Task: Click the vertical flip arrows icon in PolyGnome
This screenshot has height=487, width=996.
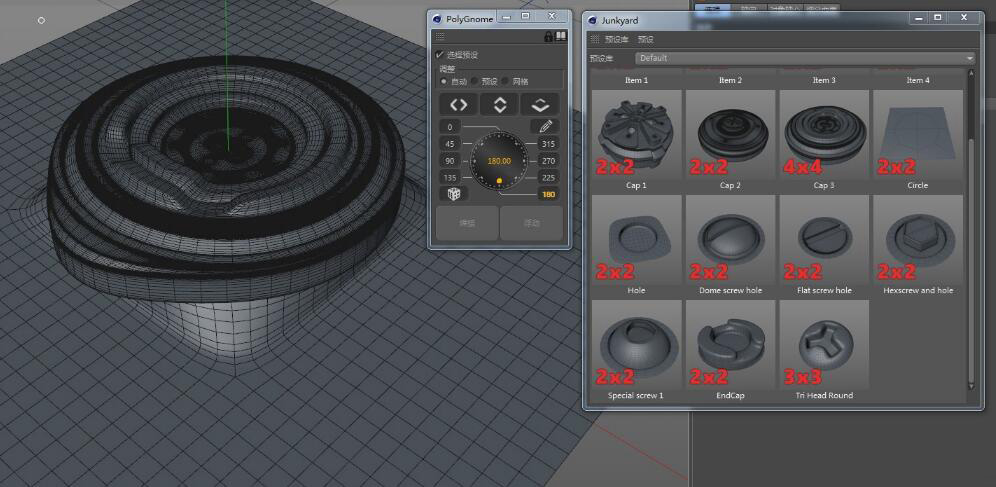Action: tap(499, 105)
